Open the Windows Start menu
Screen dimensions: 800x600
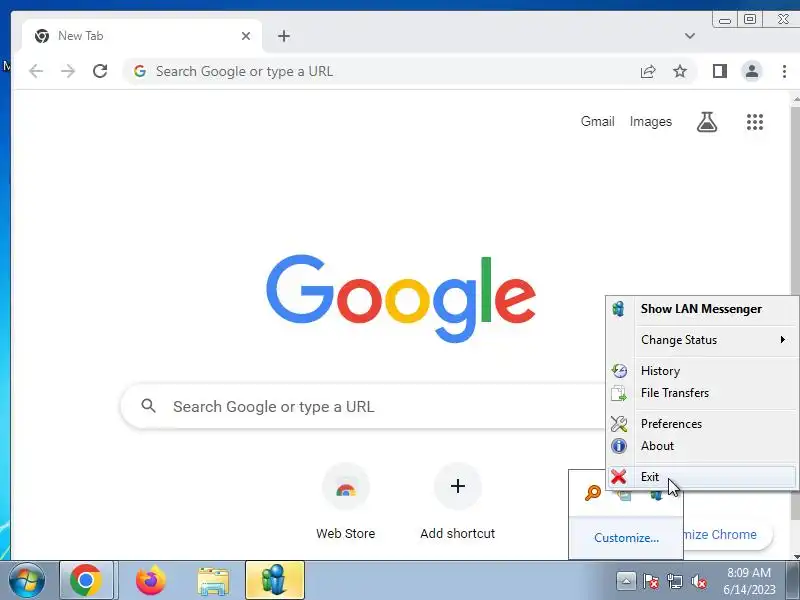[x=27, y=581]
